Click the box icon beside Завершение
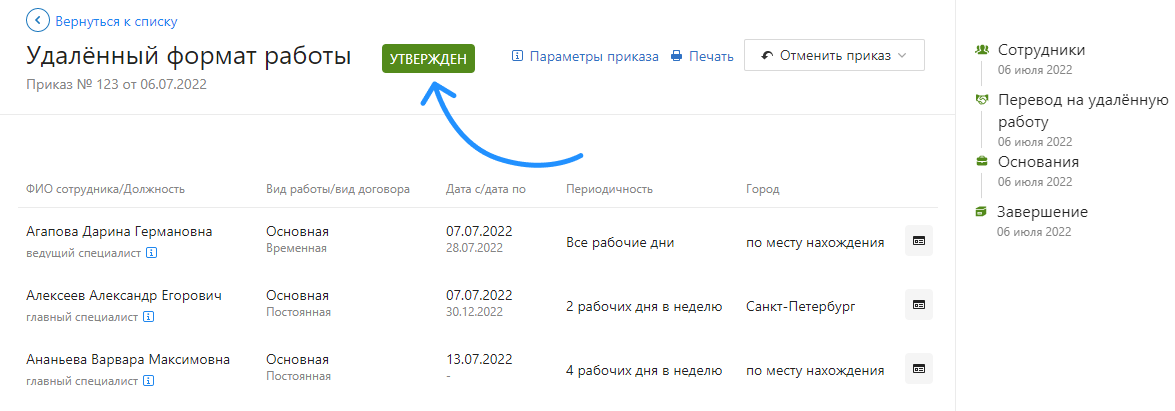This screenshot has height=411, width=1175. 982,212
